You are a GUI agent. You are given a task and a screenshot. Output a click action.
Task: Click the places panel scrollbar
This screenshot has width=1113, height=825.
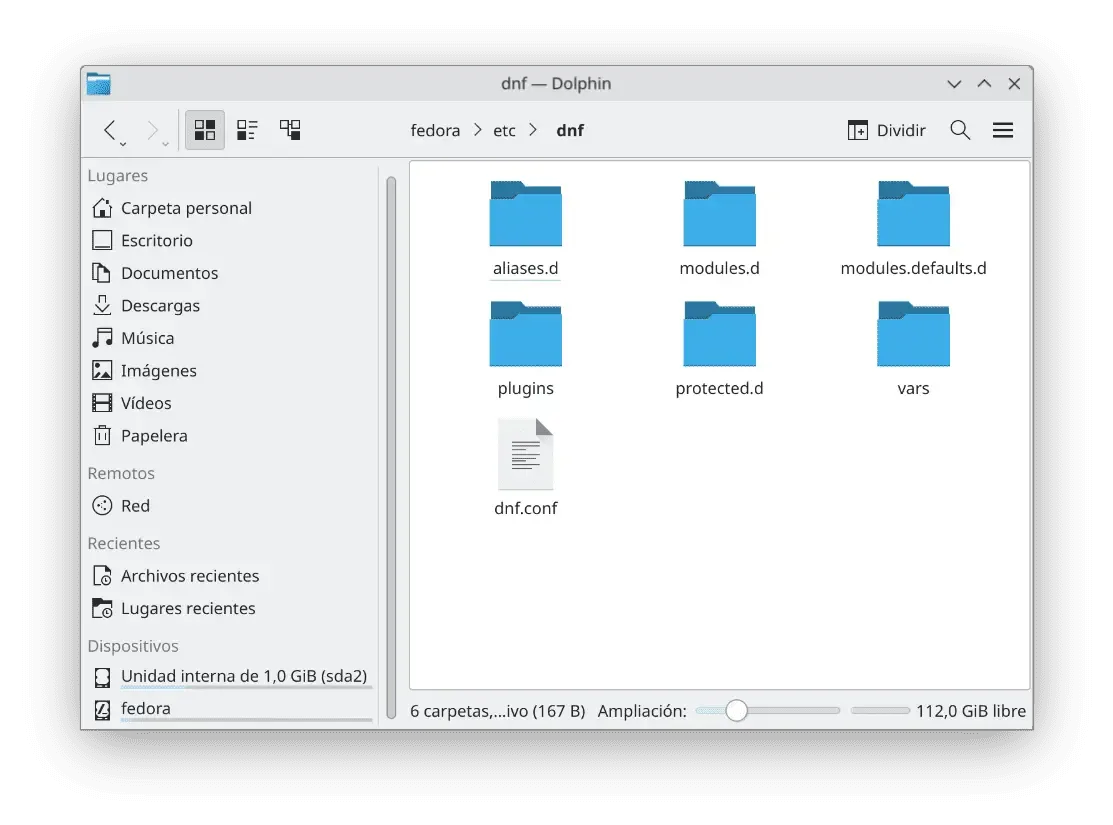(x=391, y=447)
